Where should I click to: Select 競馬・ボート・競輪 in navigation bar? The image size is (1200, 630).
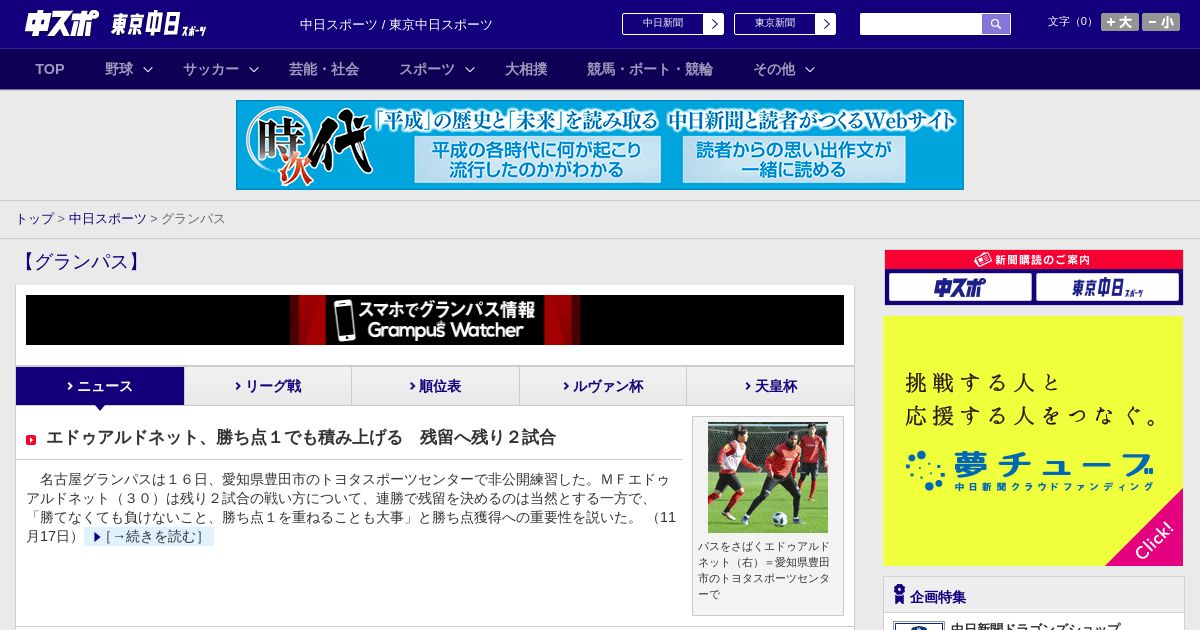click(650, 69)
